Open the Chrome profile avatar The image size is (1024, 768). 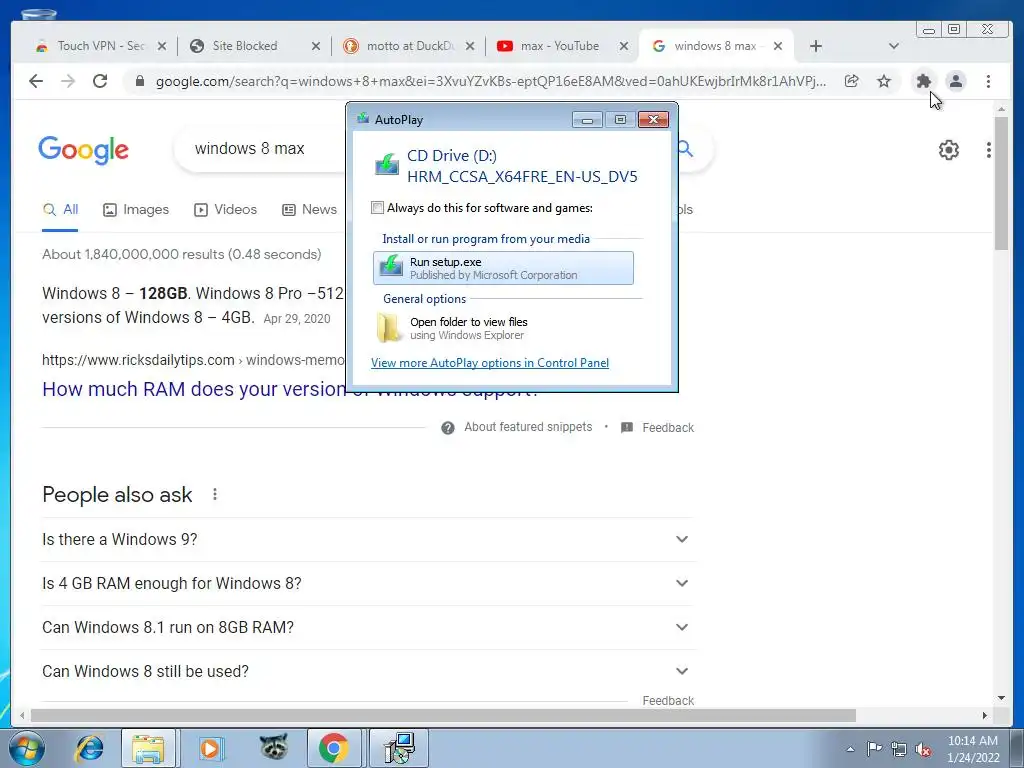pyautogui.click(x=956, y=81)
